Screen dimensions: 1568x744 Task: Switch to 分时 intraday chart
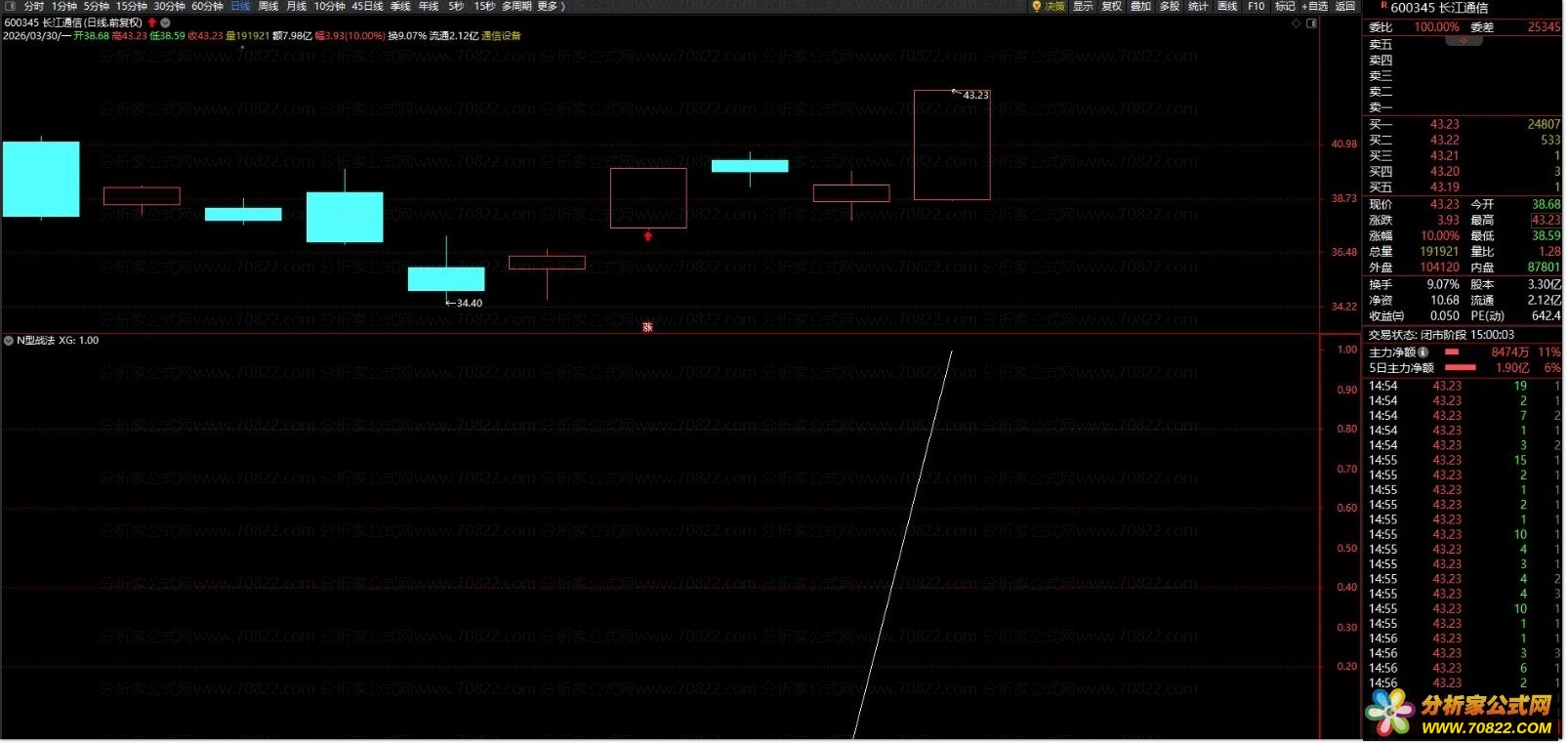34,6
